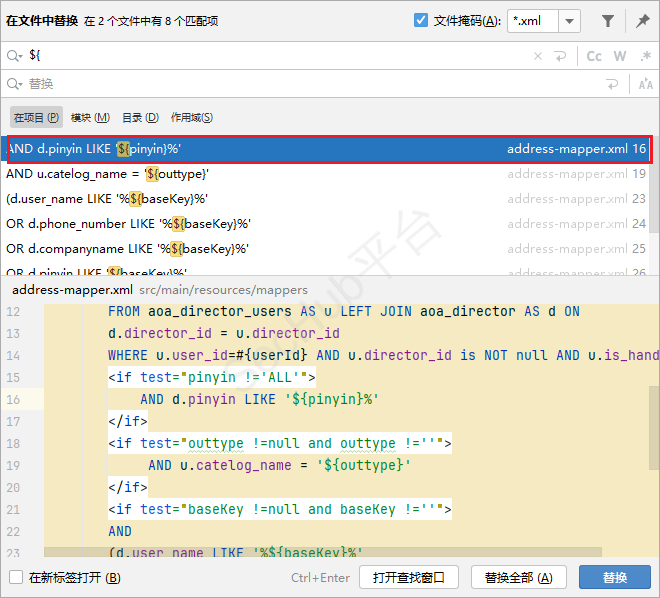Switch to 目录 scope tab
The height and width of the screenshot is (598, 660).
(140, 118)
